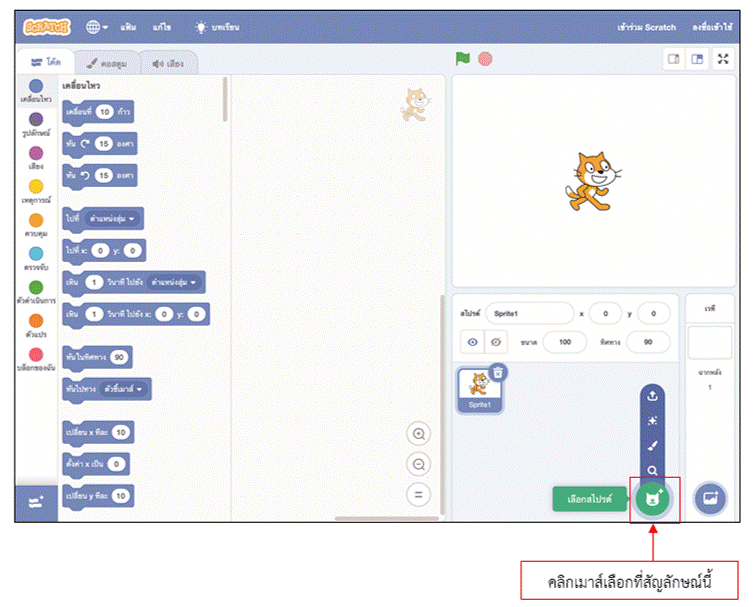
Task: Click the surprise sparkle sprite icon
Action: coord(652,421)
